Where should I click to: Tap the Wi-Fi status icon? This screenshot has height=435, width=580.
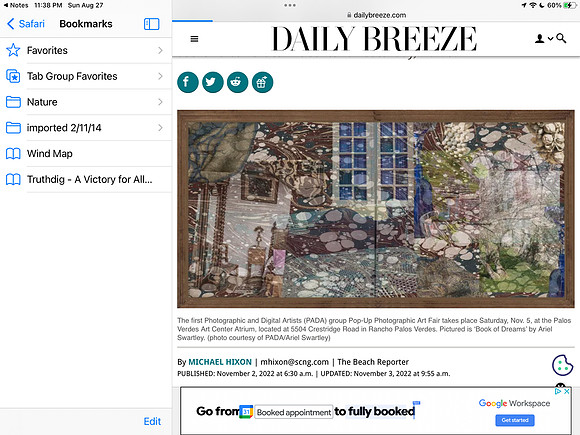[533, 5]
